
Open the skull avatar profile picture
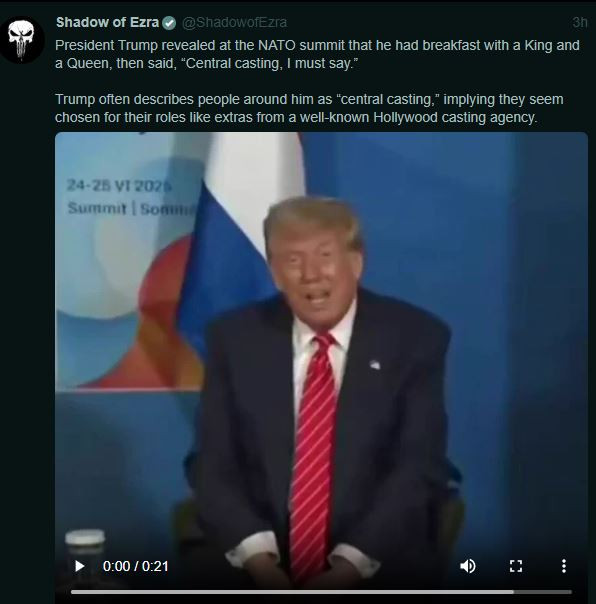coord(22,40)
